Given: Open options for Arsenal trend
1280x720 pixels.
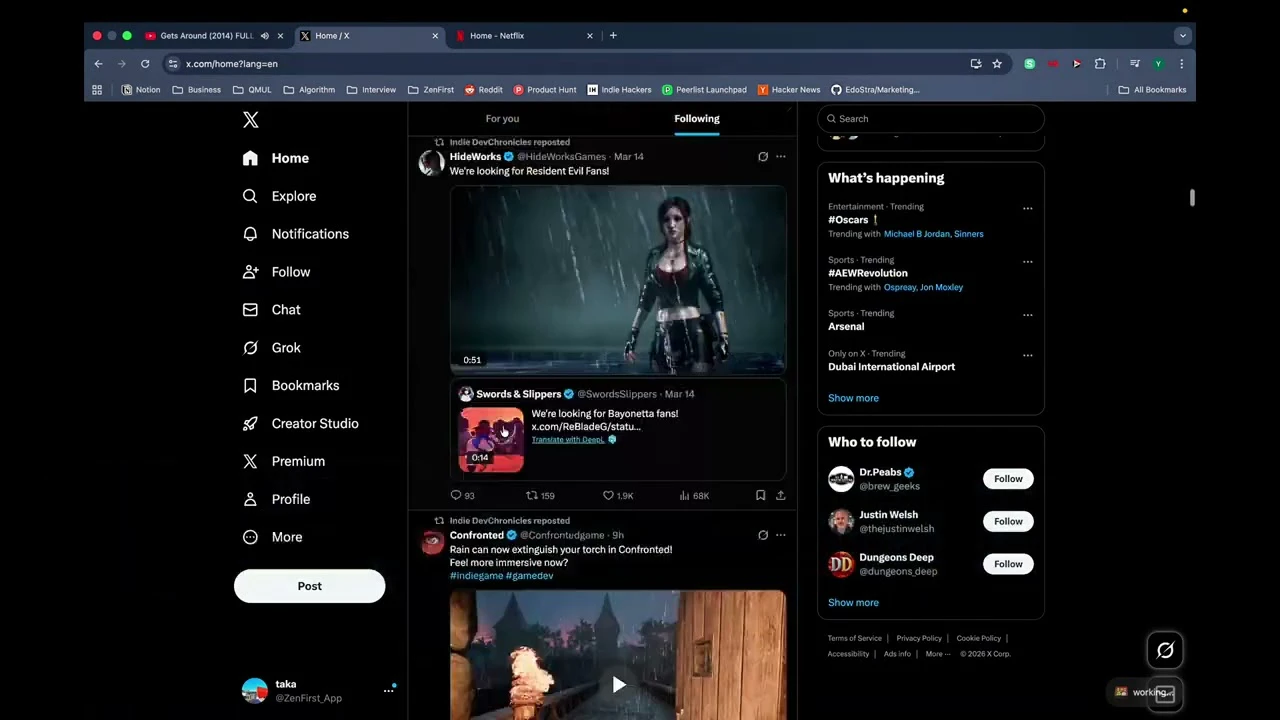Looking at the screenshot, I should pos(1027,315).
